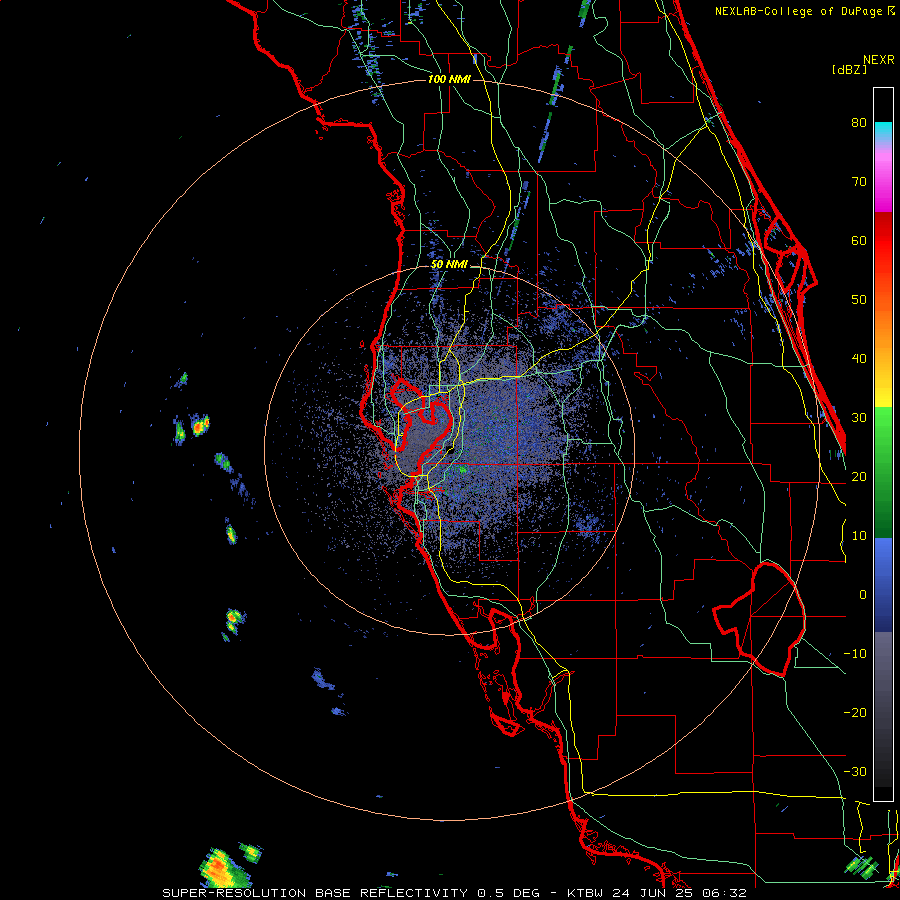This screenshot has width=900, height=900.
Task: Click the "NEXR" label above the scale
Action: [878, 60]
